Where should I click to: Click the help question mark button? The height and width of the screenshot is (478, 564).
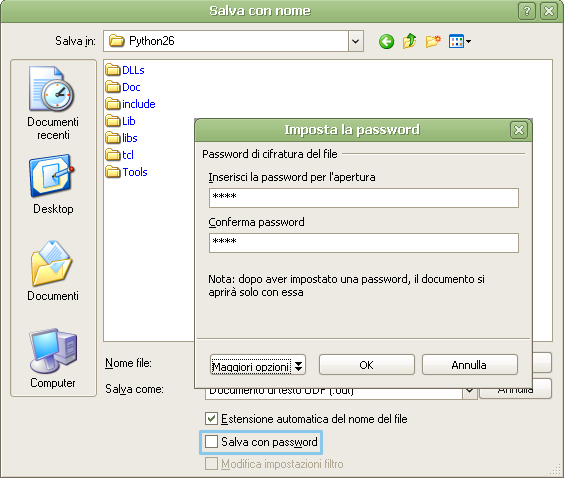click(x=527, y=11)
